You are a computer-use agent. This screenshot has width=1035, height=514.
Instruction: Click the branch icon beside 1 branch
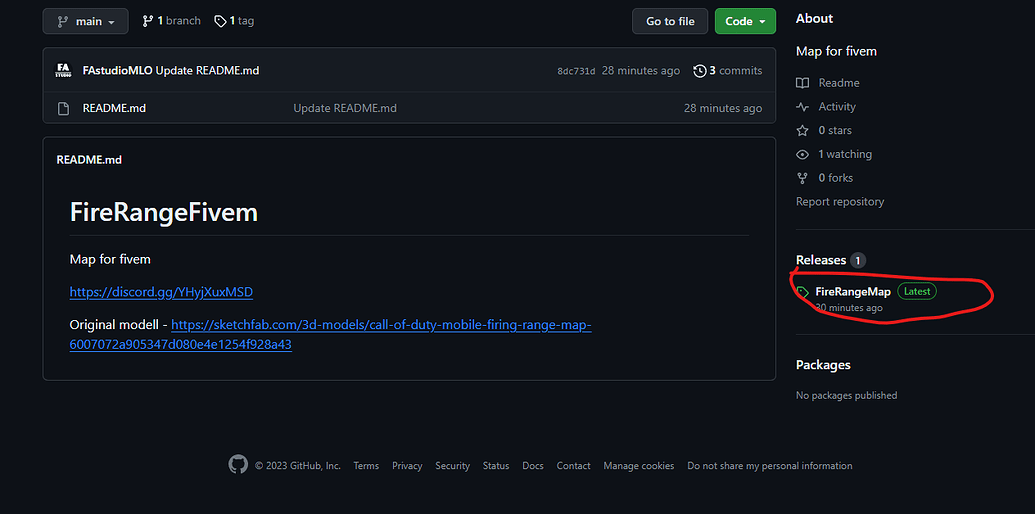pyautogui.click(x=148, y=21)
